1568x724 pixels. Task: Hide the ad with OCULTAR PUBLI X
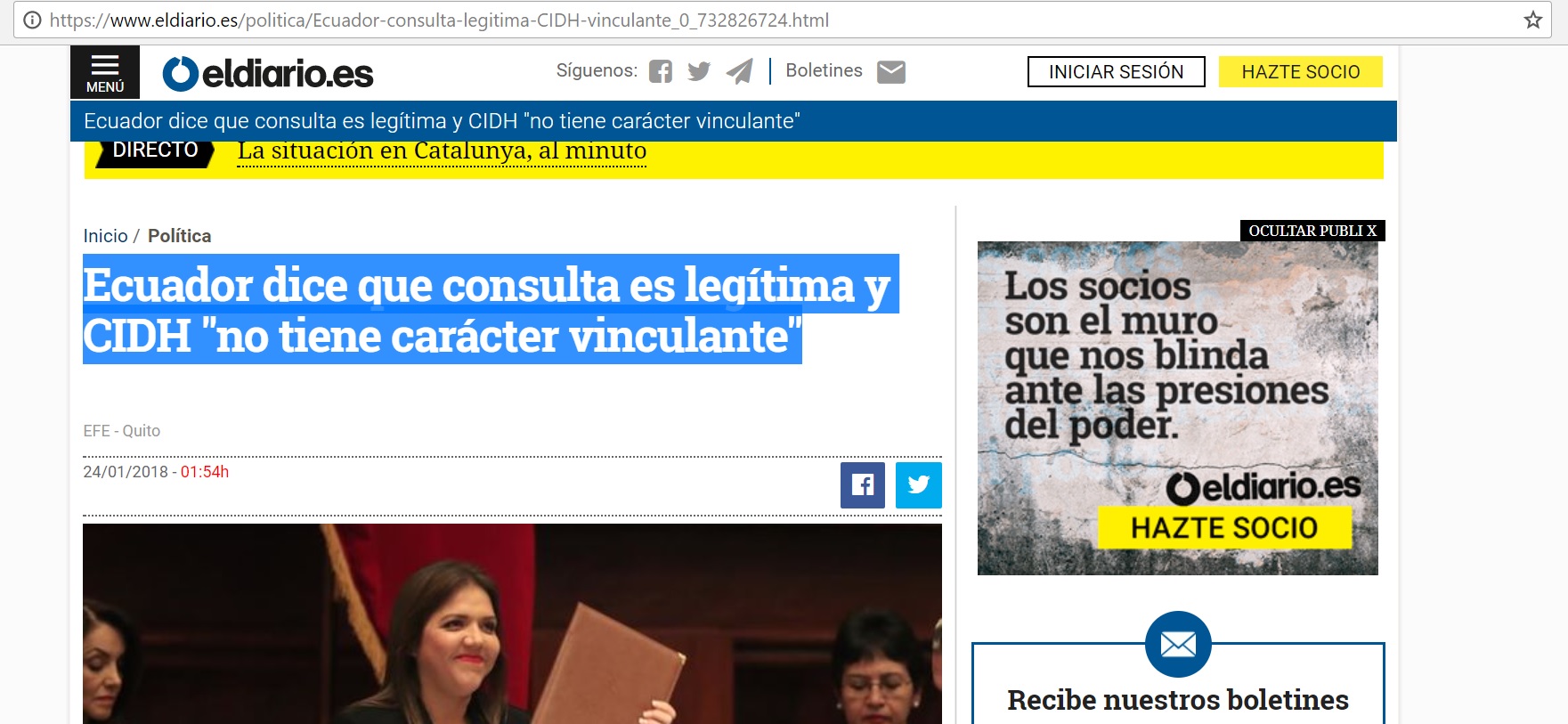(x=1312, y=231)
